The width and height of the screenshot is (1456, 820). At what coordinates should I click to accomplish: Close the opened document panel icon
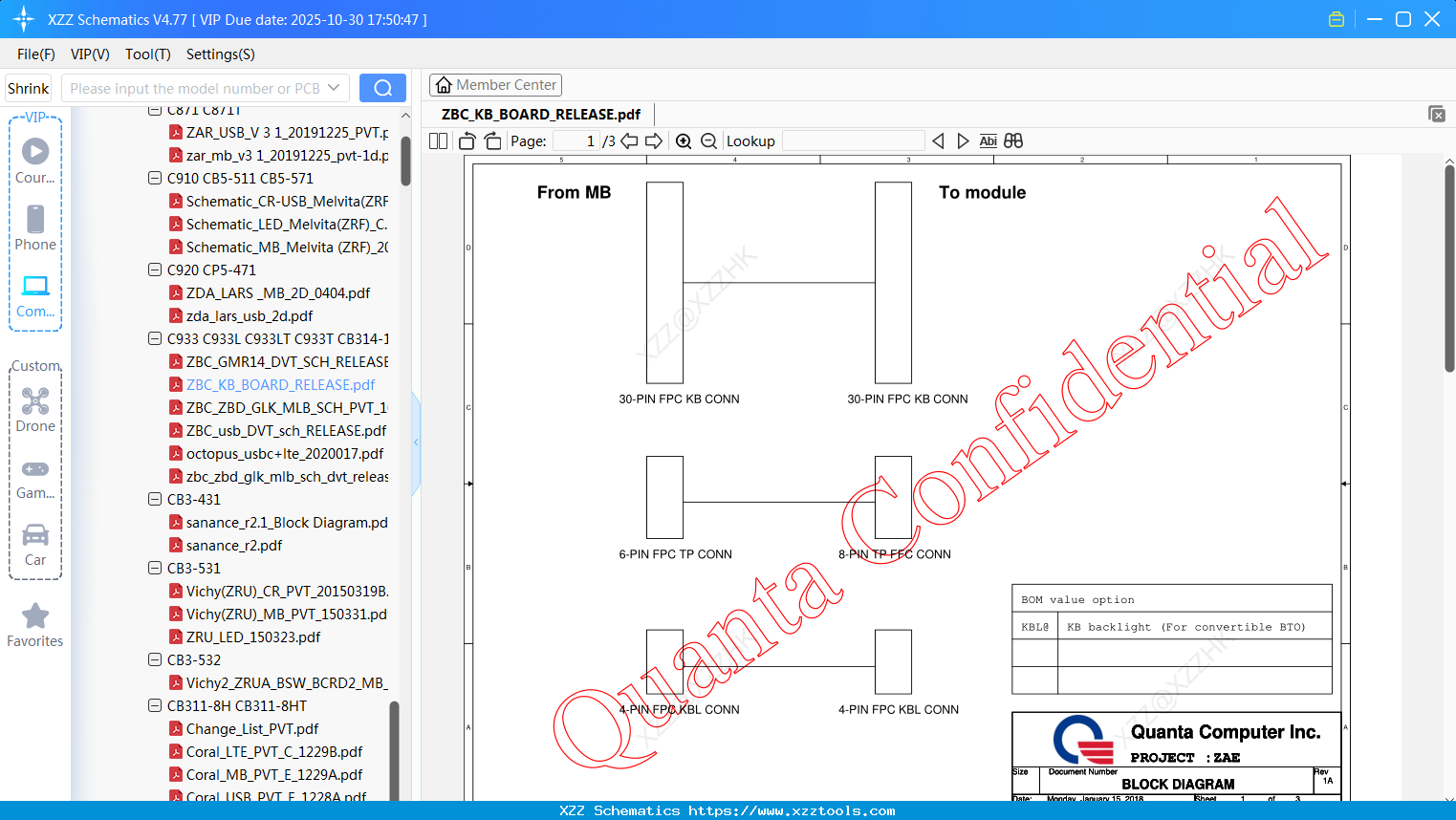point(1437,114)
